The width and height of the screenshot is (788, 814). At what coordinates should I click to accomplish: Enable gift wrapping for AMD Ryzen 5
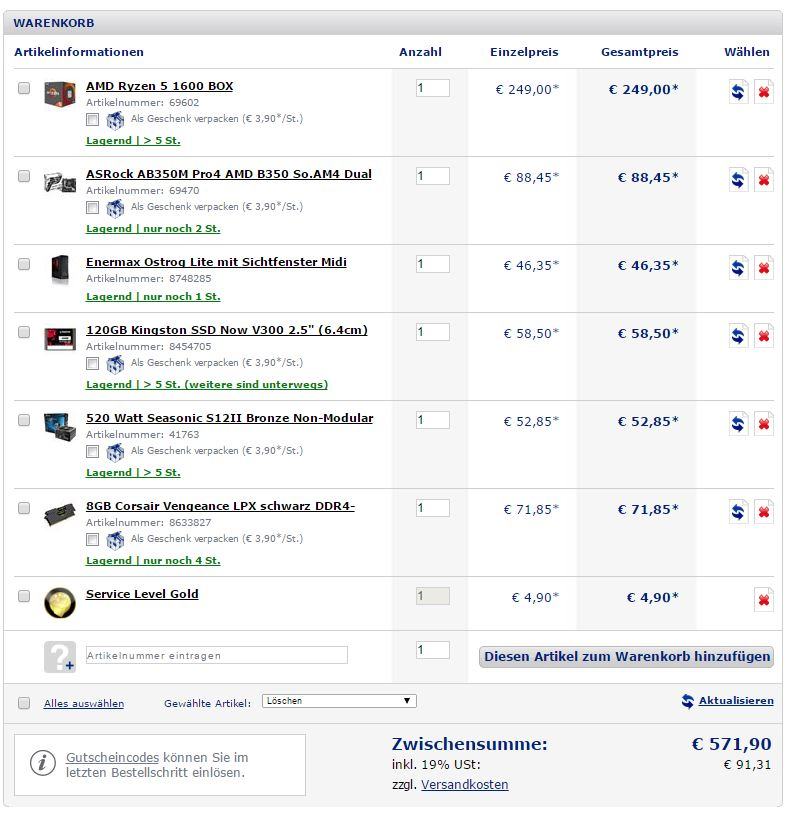pyautogui.click(x=92, y=120)
